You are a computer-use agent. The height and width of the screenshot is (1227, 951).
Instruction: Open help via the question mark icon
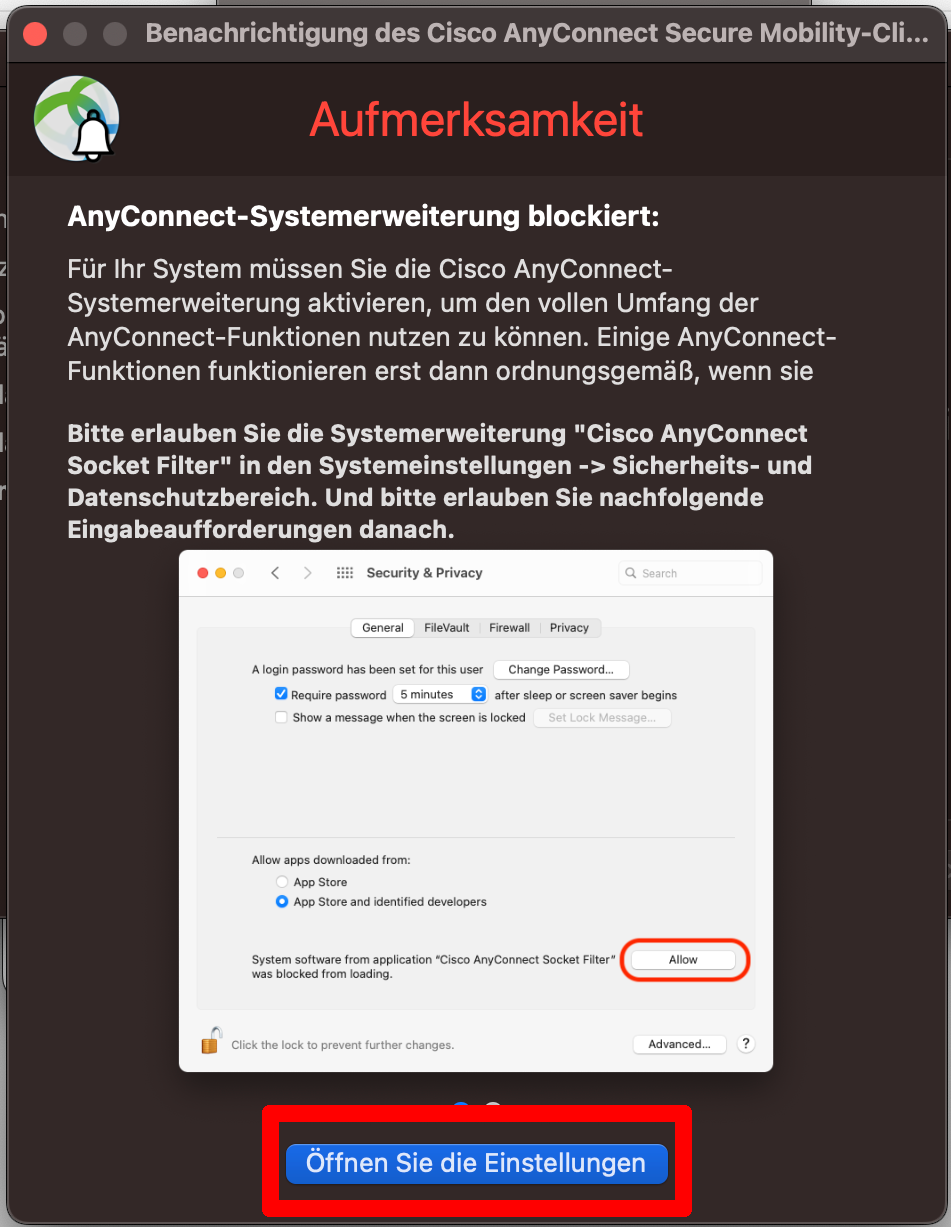[x=745, y=1043]
